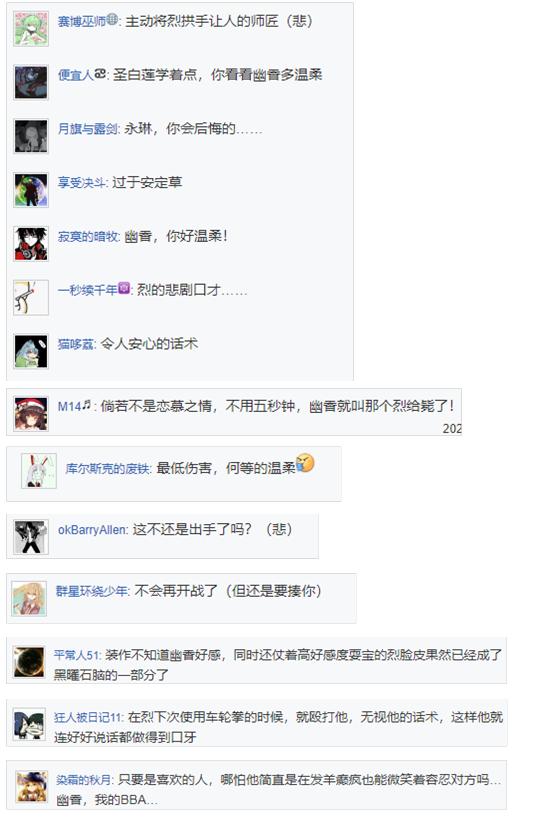Click emoji in 库尔斯克的废铁 comment

coord(305,463)
